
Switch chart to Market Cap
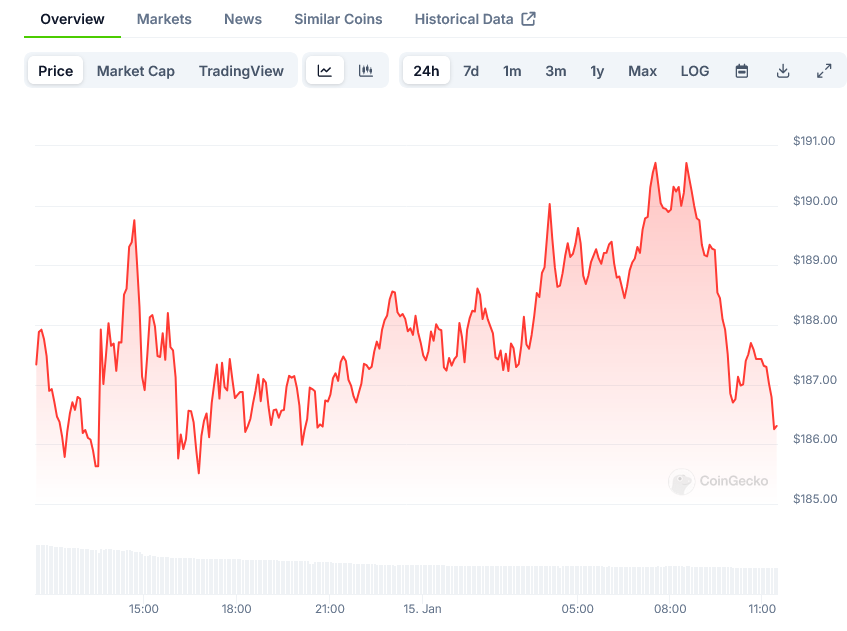pos(136,71)
